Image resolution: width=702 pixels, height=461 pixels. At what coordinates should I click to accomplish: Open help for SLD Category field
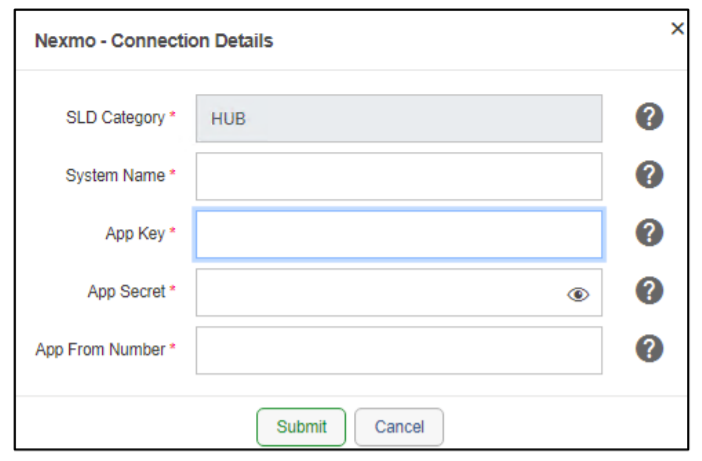(649, 117)
